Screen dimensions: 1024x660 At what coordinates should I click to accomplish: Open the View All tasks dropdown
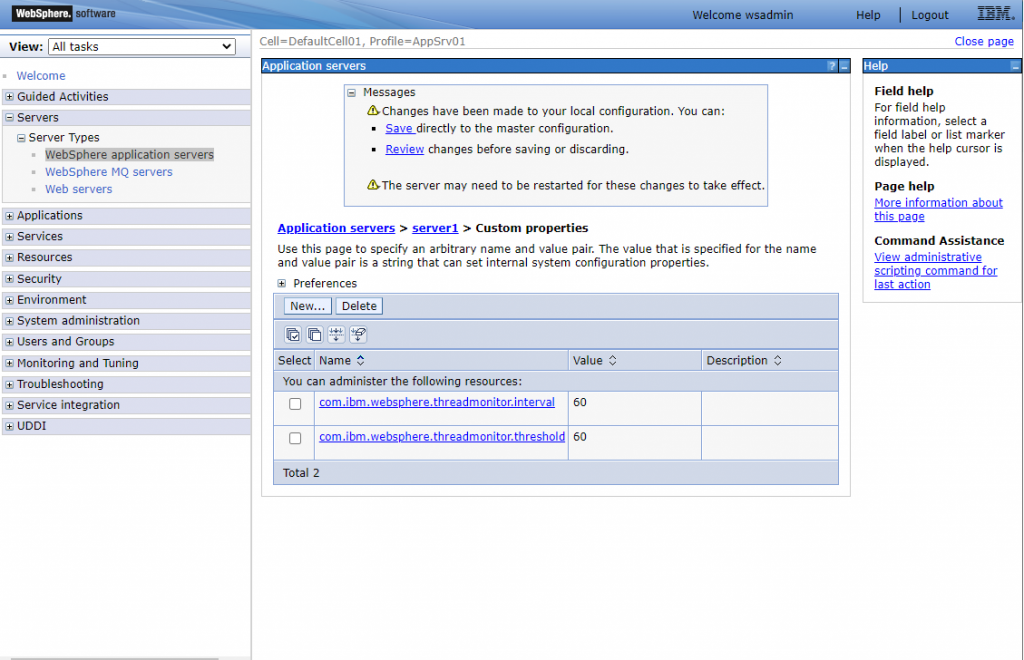tap(142, 46)
